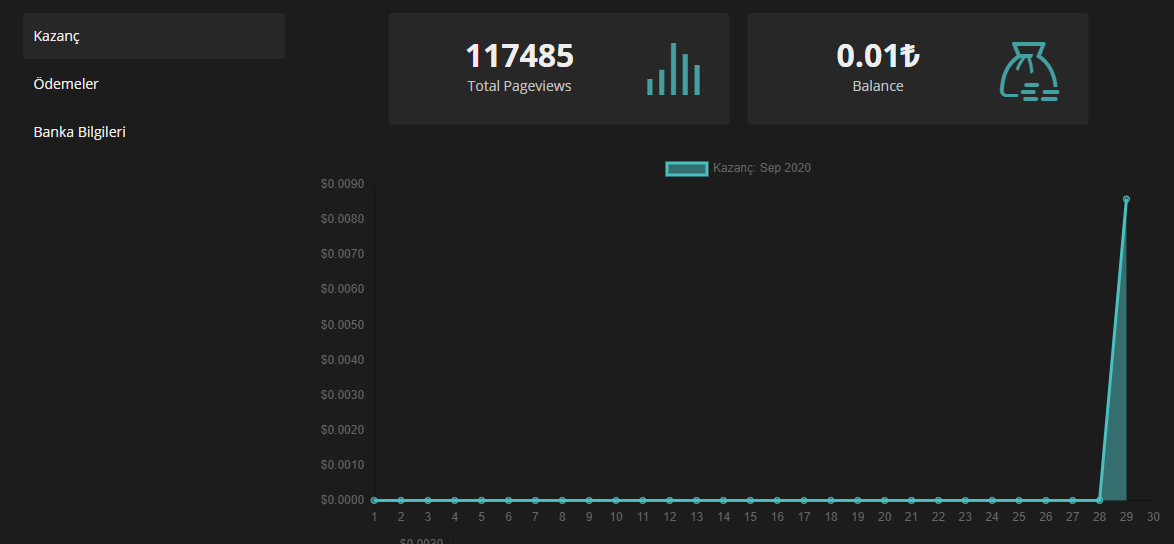Pick the data point for day 20
This screenshot has height=544, width=1174.
pos(884,500)
